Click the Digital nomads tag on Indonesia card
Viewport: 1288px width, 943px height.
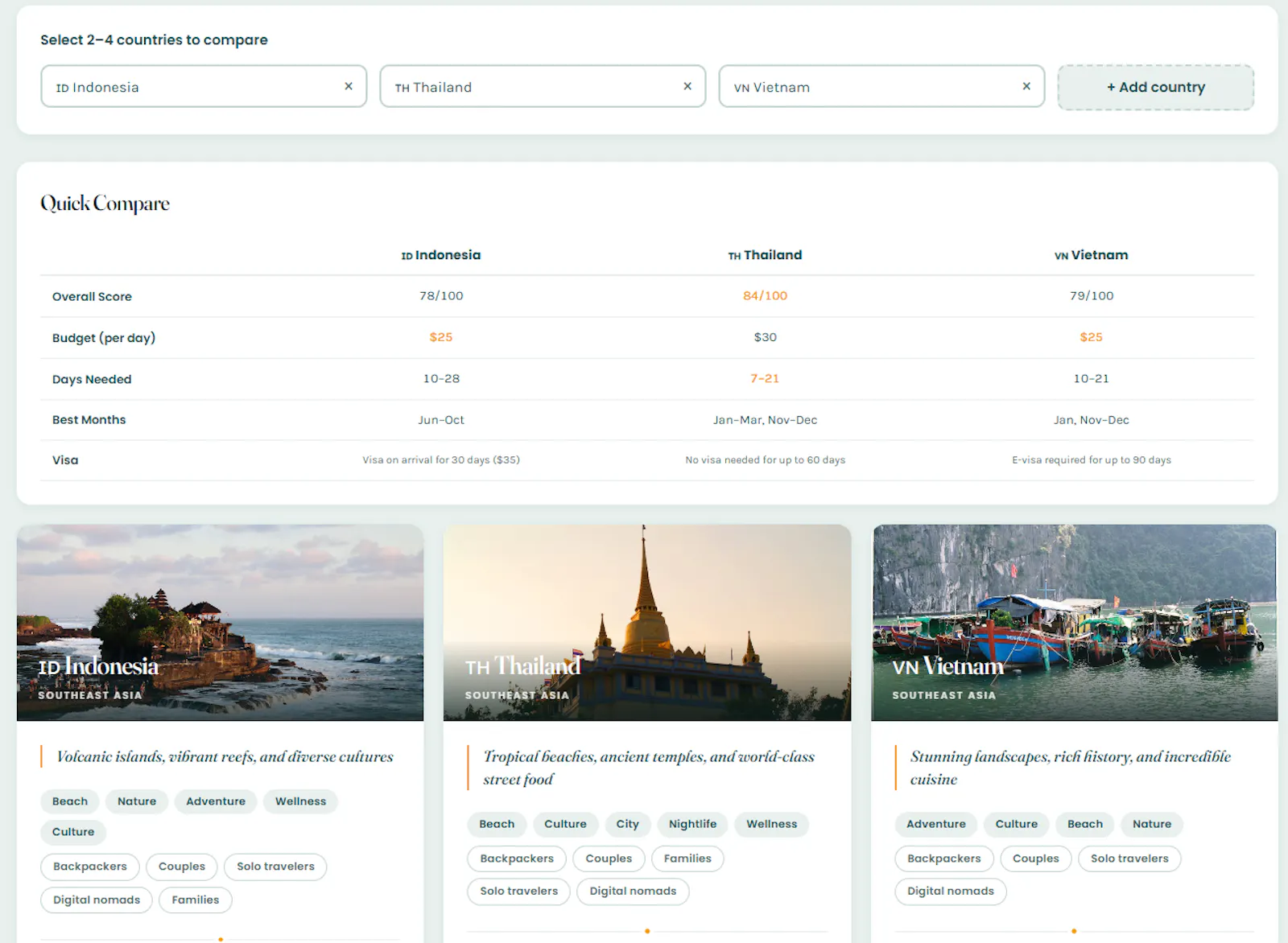[x=97, y=900]
